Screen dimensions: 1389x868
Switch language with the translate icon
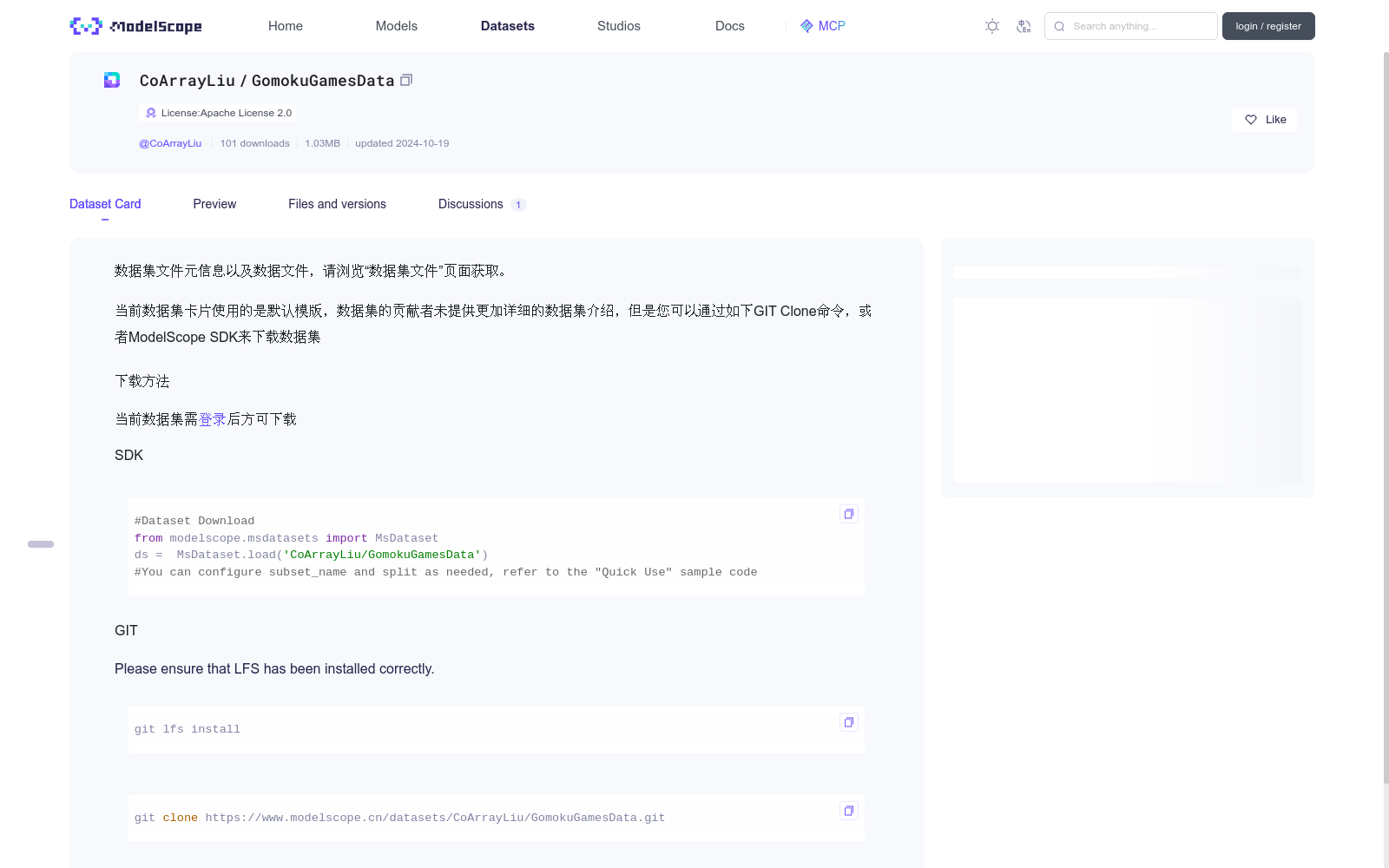pyautogui.click(x=1024, y=26)
